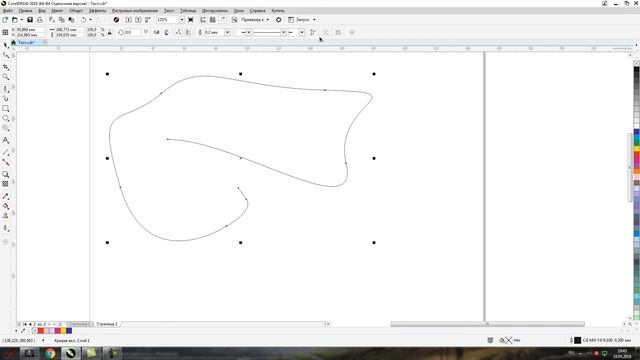Expand the Open file dropdown arrow
Image resolution: width=640 pixels, height=360 pixels.
pos(22,20)
